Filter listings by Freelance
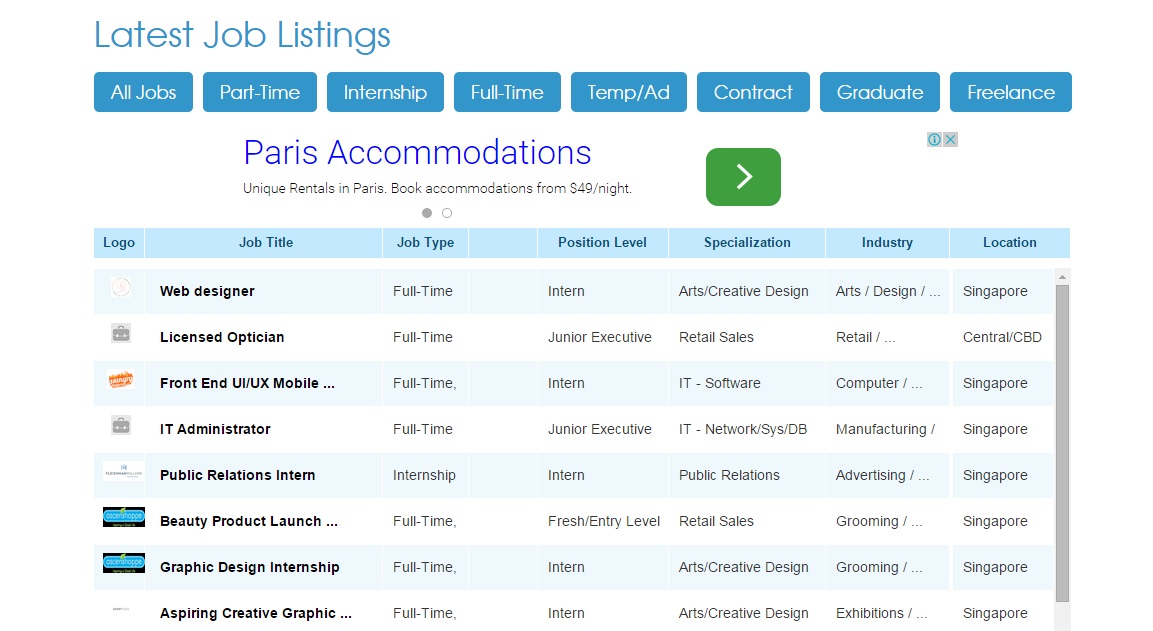The image size is (1153, 631). pos(1010,92)
